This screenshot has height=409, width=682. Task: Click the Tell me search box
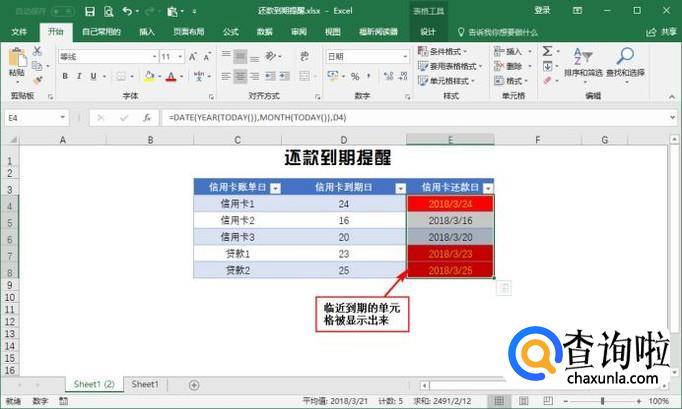498,32
